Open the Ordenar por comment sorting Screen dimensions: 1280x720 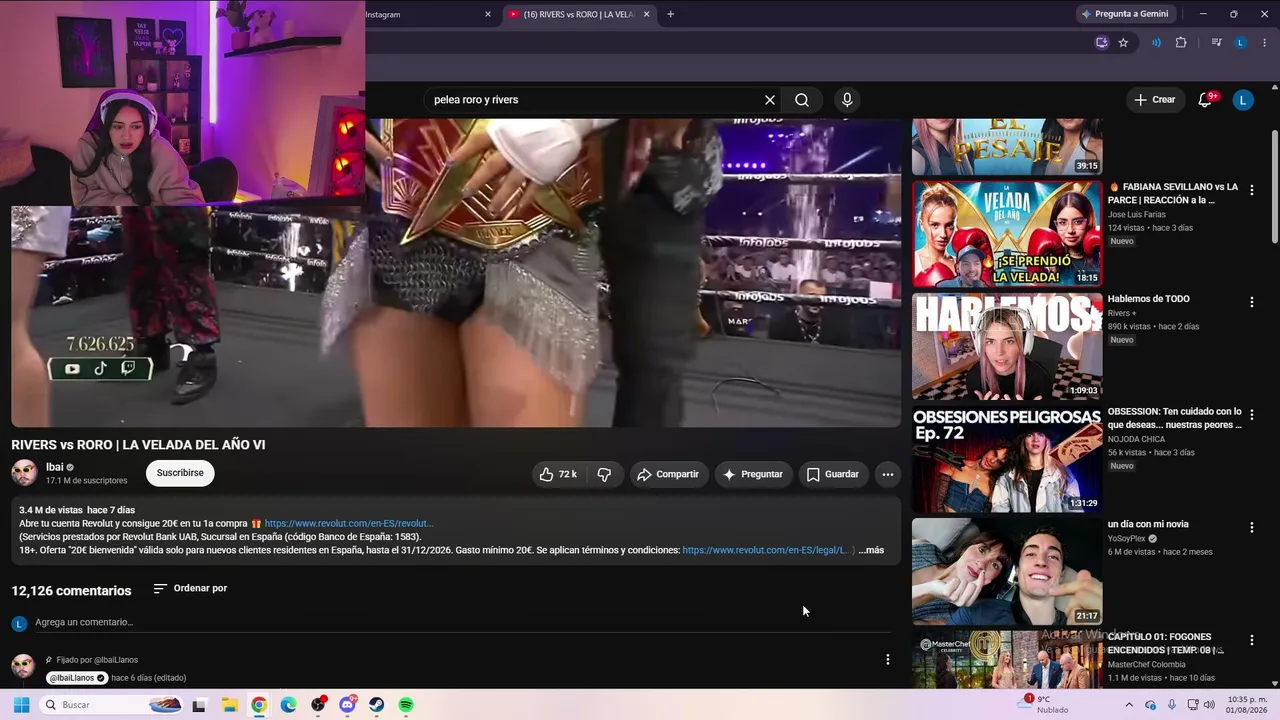190,588
